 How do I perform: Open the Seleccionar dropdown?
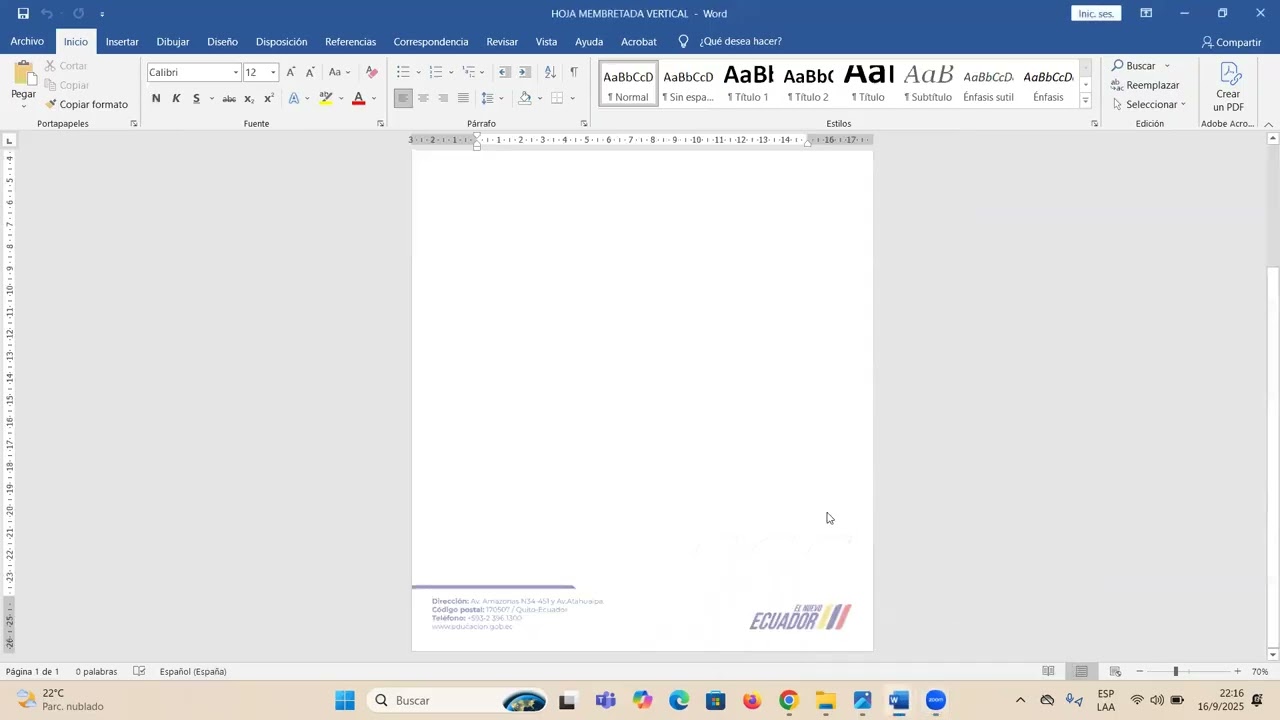(x=1149, y=104)
